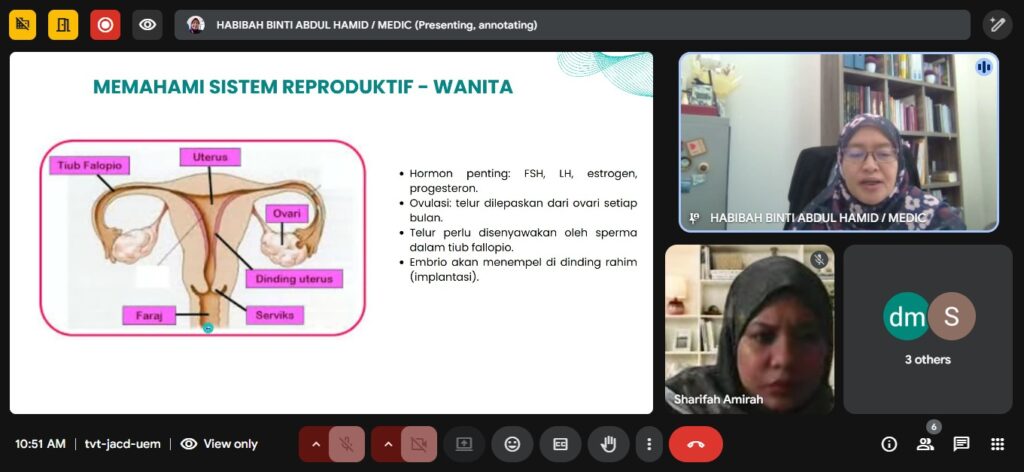This screenshot has height=472, width=1024.
Task: Open the '3 others' participants tile
Action: click(928, 329)
